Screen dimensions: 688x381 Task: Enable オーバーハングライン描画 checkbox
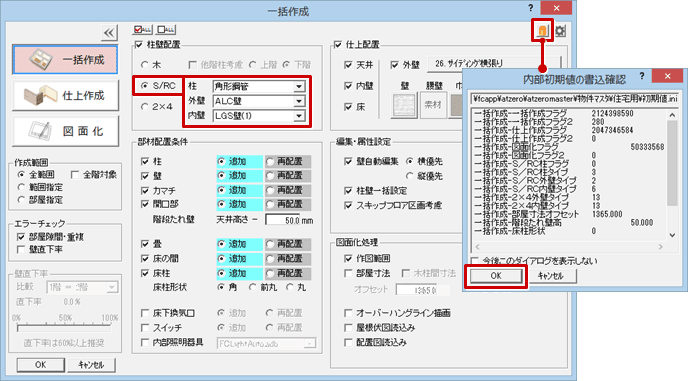click(x=348, y=313)
